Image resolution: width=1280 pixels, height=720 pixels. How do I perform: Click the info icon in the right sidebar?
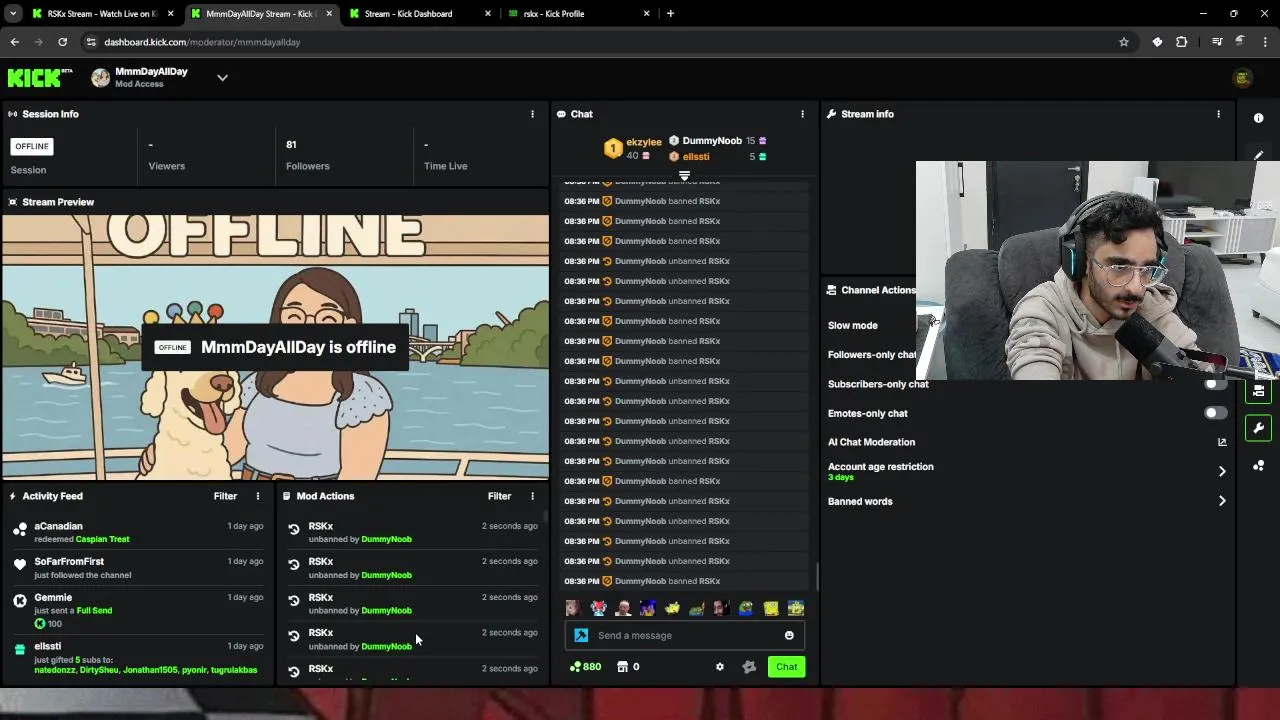point(1259,118)
